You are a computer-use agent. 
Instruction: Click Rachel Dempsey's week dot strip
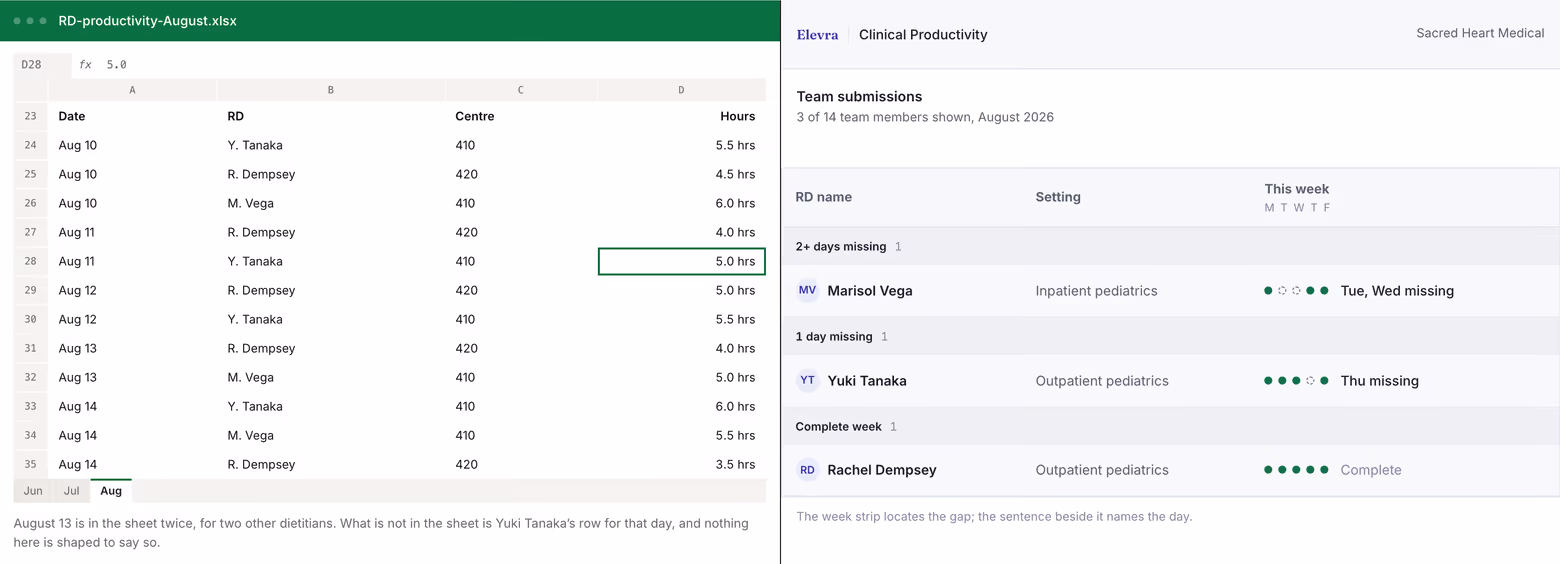[x=1296, y=470]
